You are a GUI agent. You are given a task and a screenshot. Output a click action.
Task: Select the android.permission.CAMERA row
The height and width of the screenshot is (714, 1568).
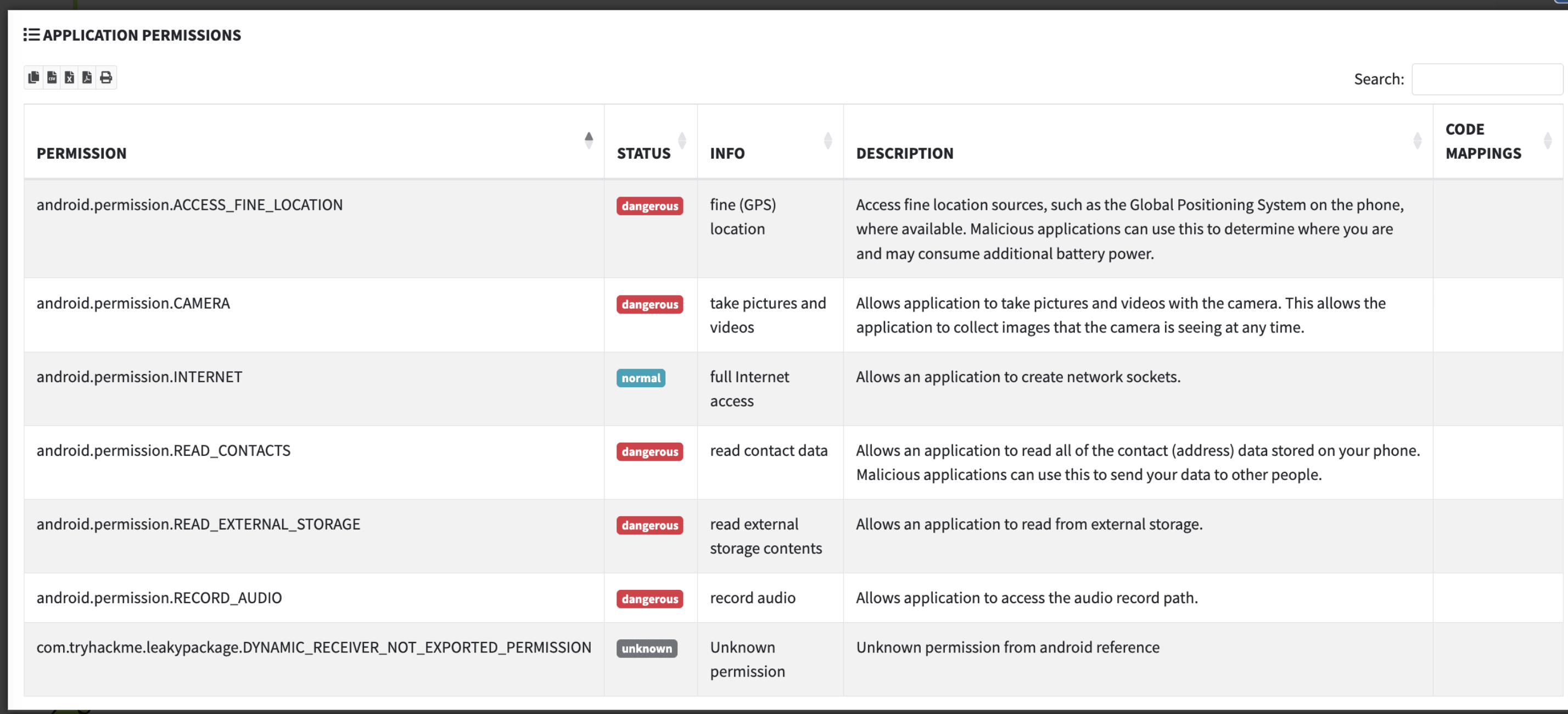coord(793,315)
